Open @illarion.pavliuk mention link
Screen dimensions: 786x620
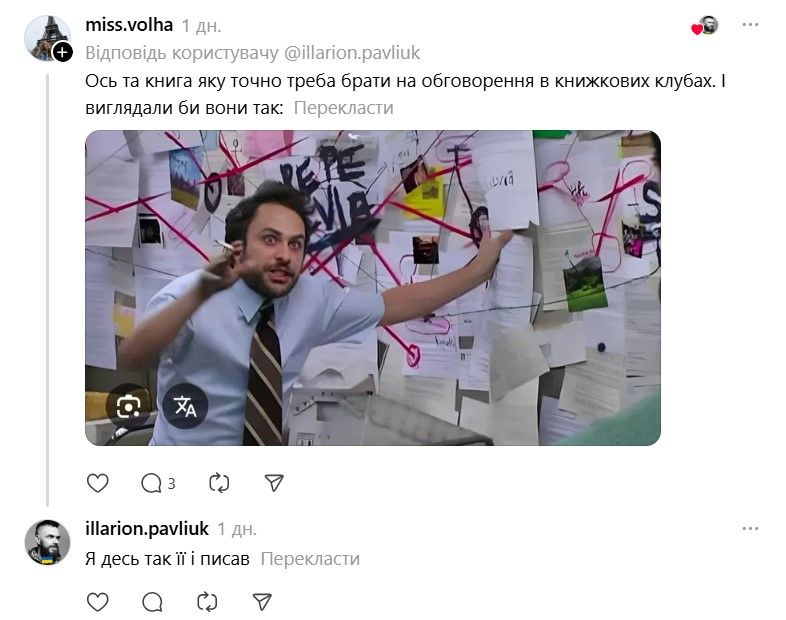point(352,53)
